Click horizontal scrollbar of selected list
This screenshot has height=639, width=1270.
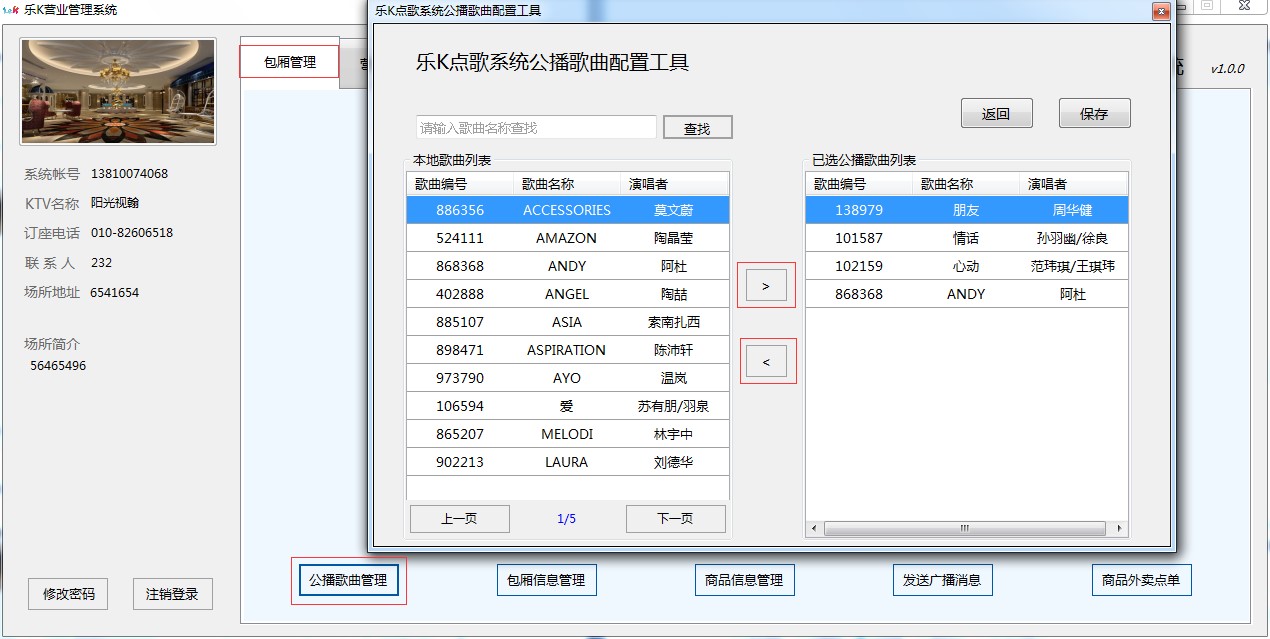[x=966, y=528]
